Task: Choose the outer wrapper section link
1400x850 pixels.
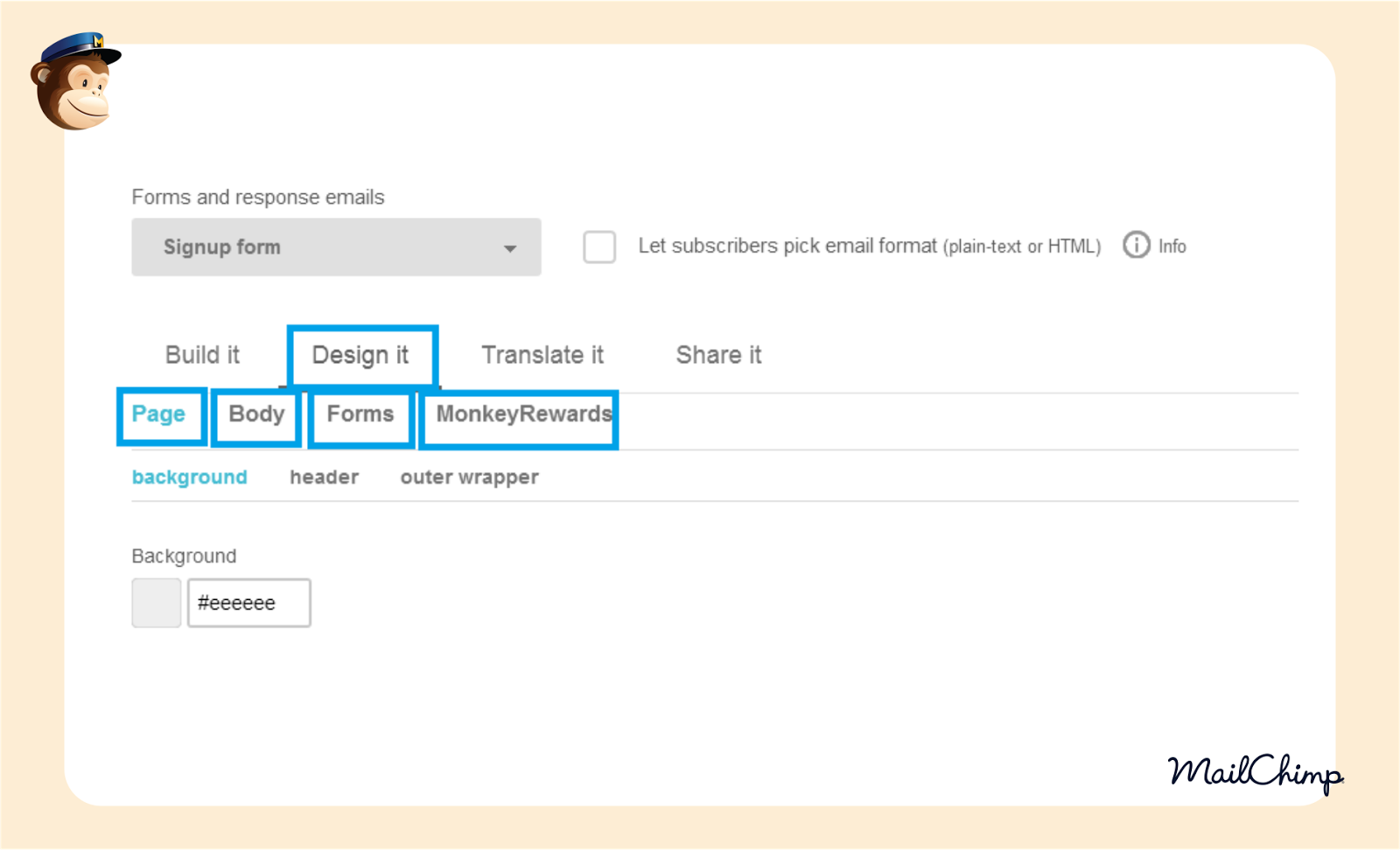Action: click(x=470, y=477)
